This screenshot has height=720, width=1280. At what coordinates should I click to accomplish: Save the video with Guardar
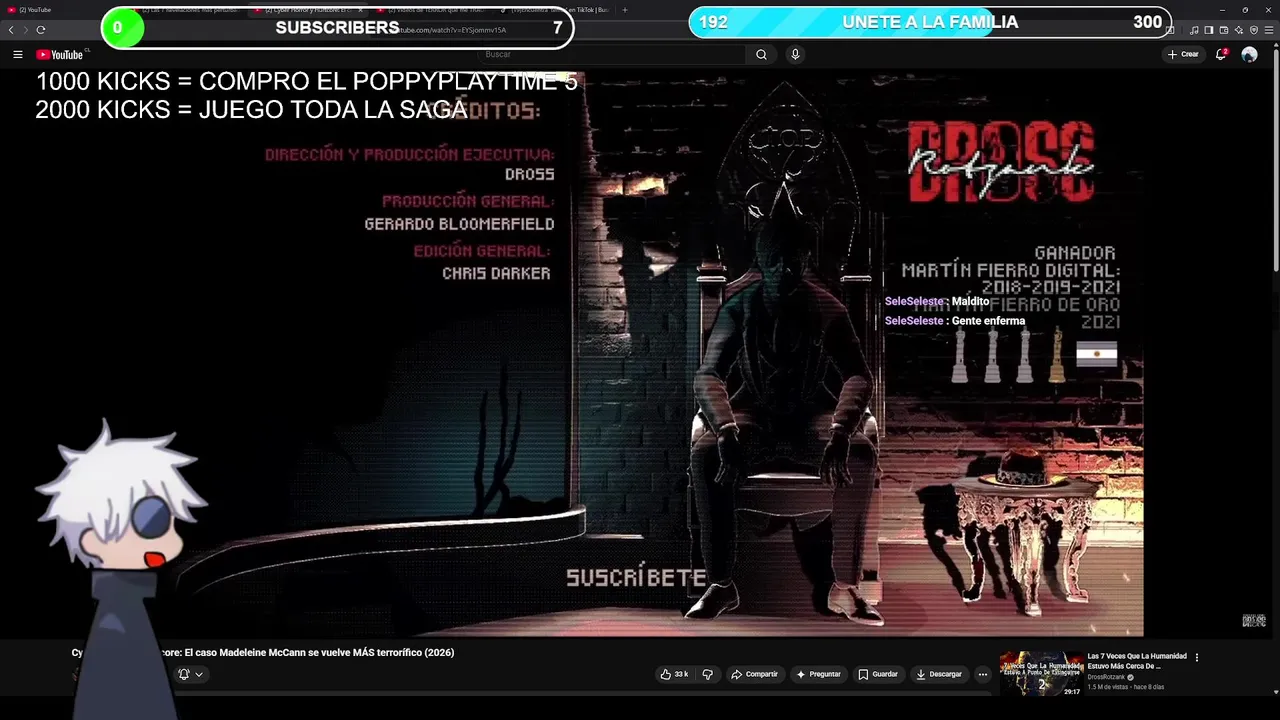(x=878, y=674)
